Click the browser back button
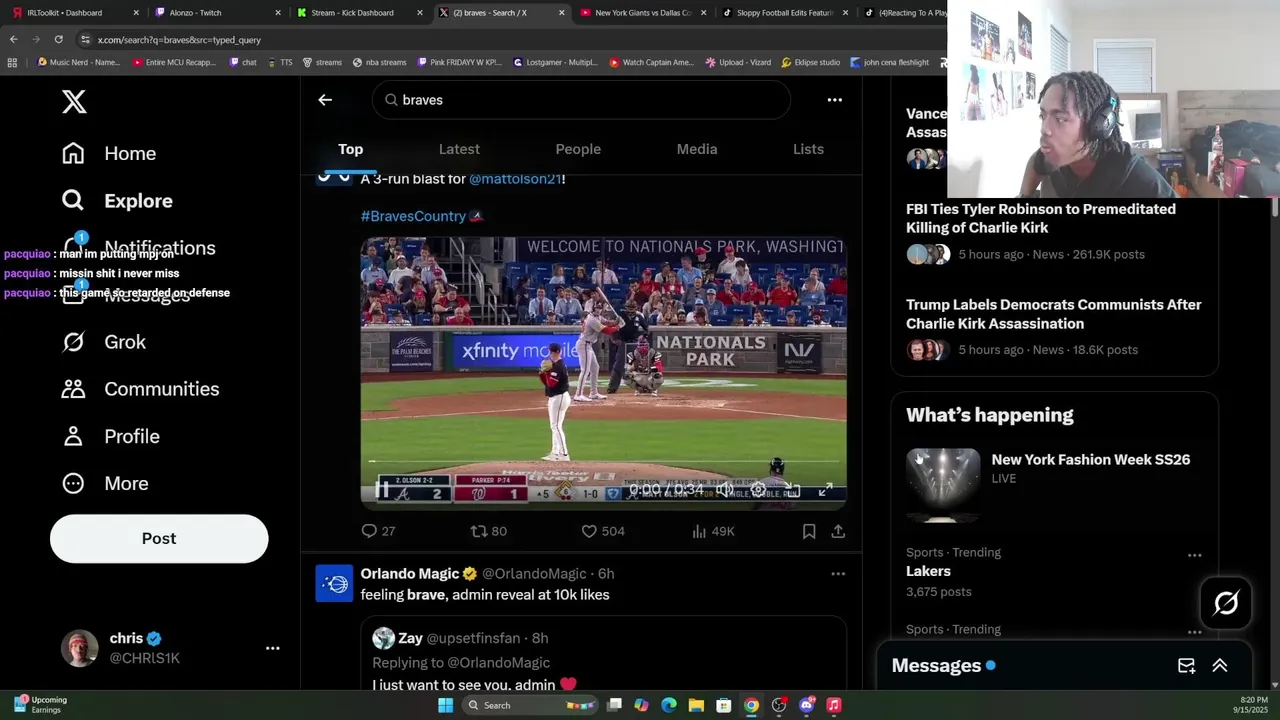This screenshot has width=1280, height=720. tap(13, 39)
